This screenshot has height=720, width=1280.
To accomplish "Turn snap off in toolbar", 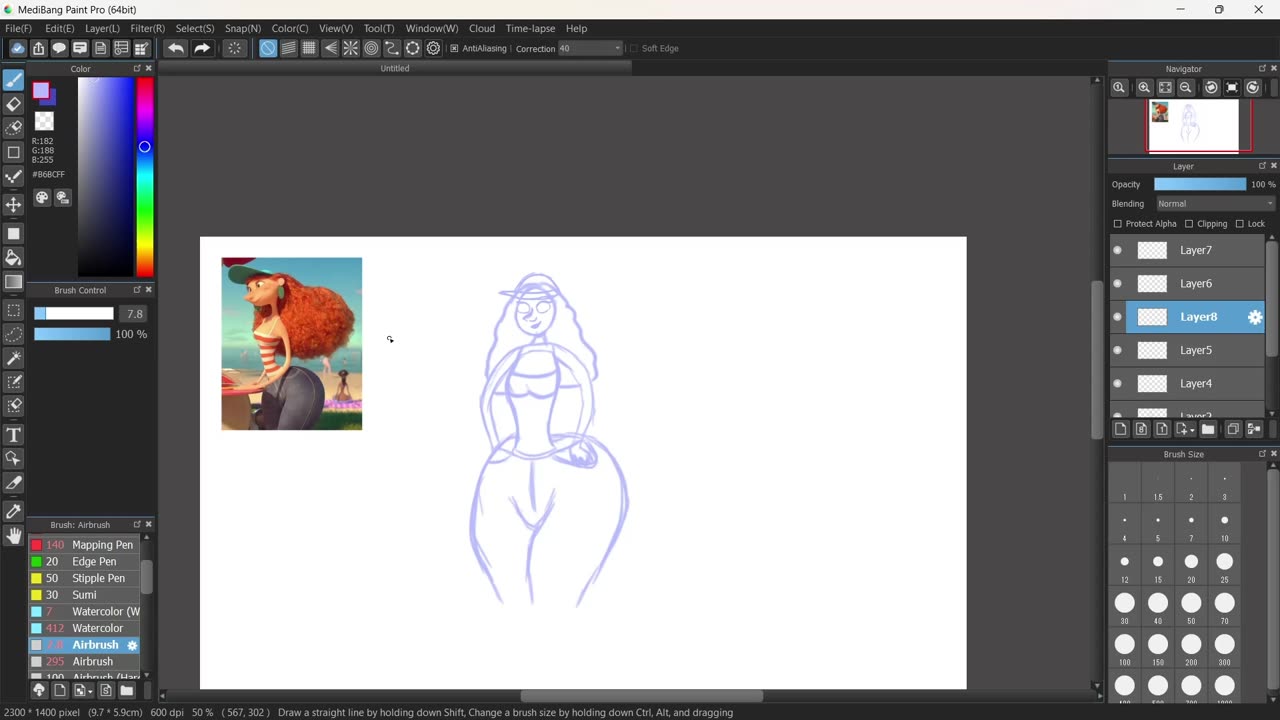I will (x=268, y=48).
